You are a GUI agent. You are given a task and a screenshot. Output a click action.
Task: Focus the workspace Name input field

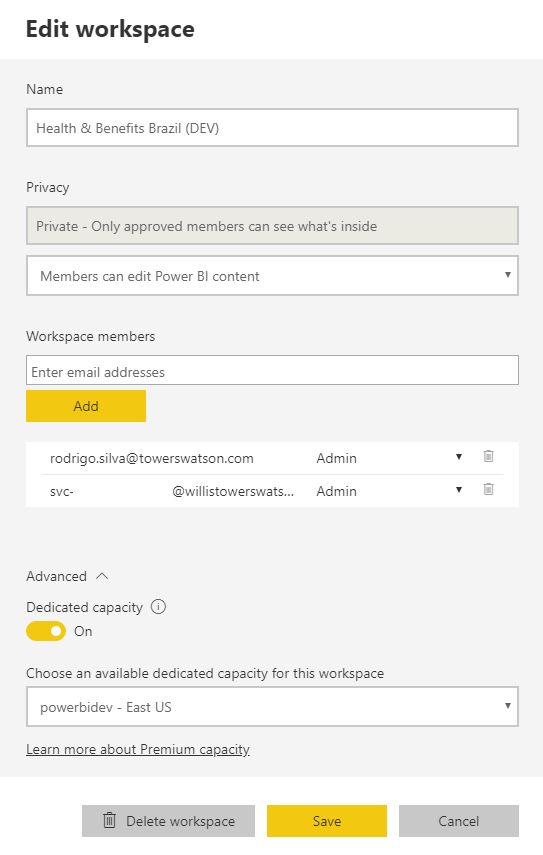pos(272,128)
